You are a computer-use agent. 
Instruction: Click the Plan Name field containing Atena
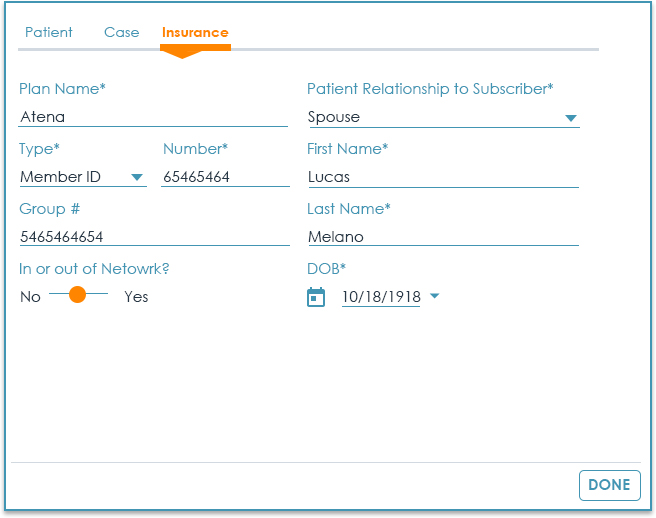pyautogui.click(x=153, y=117)
